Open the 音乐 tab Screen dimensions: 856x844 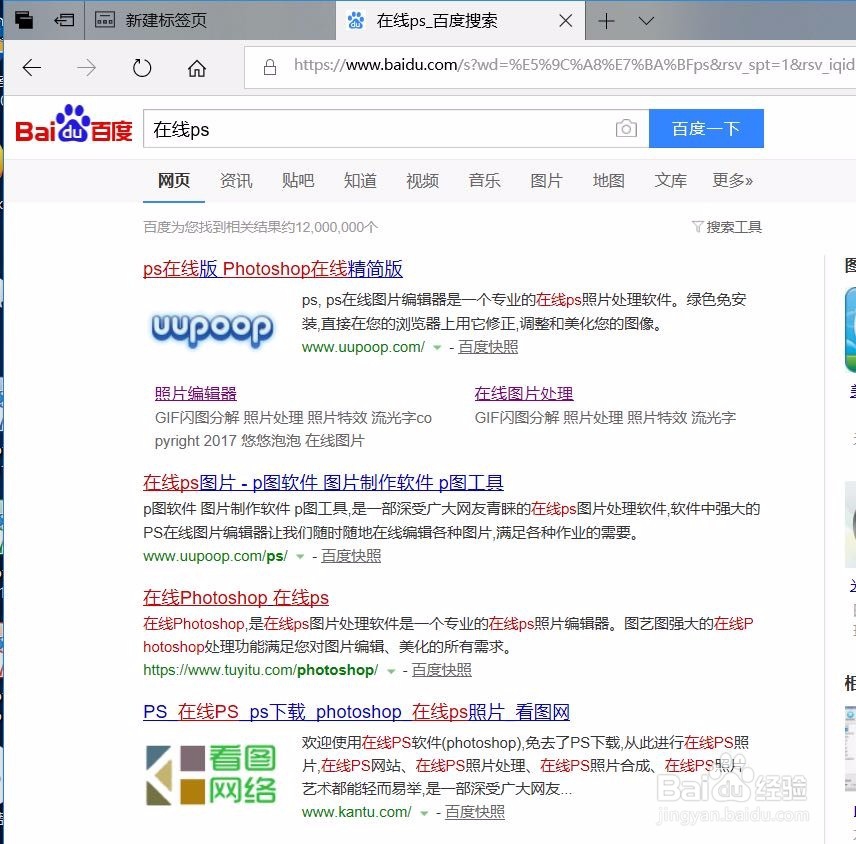coord(484,180)
